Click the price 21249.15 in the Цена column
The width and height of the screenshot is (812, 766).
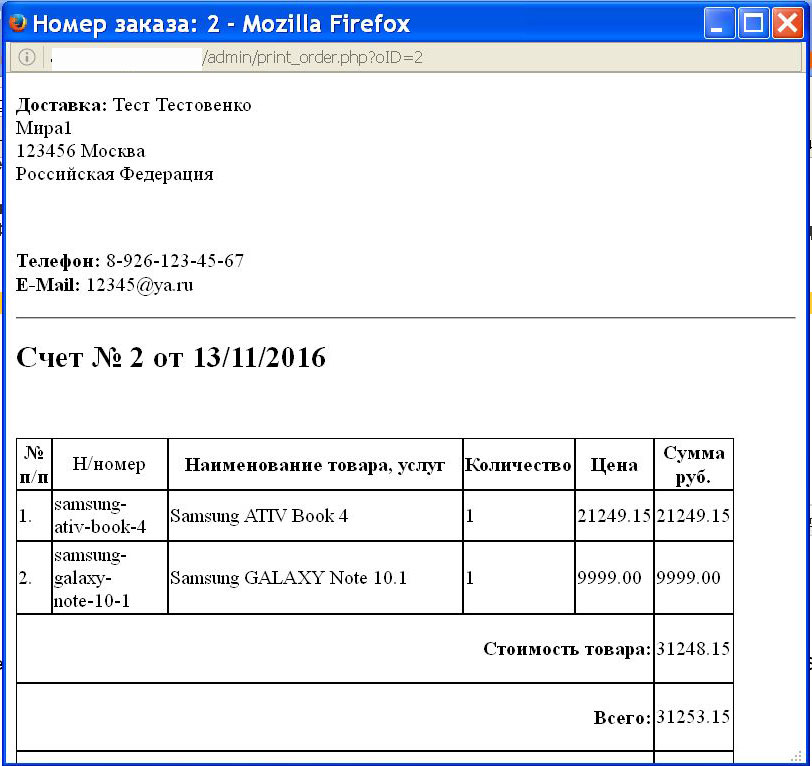(614, 516)
